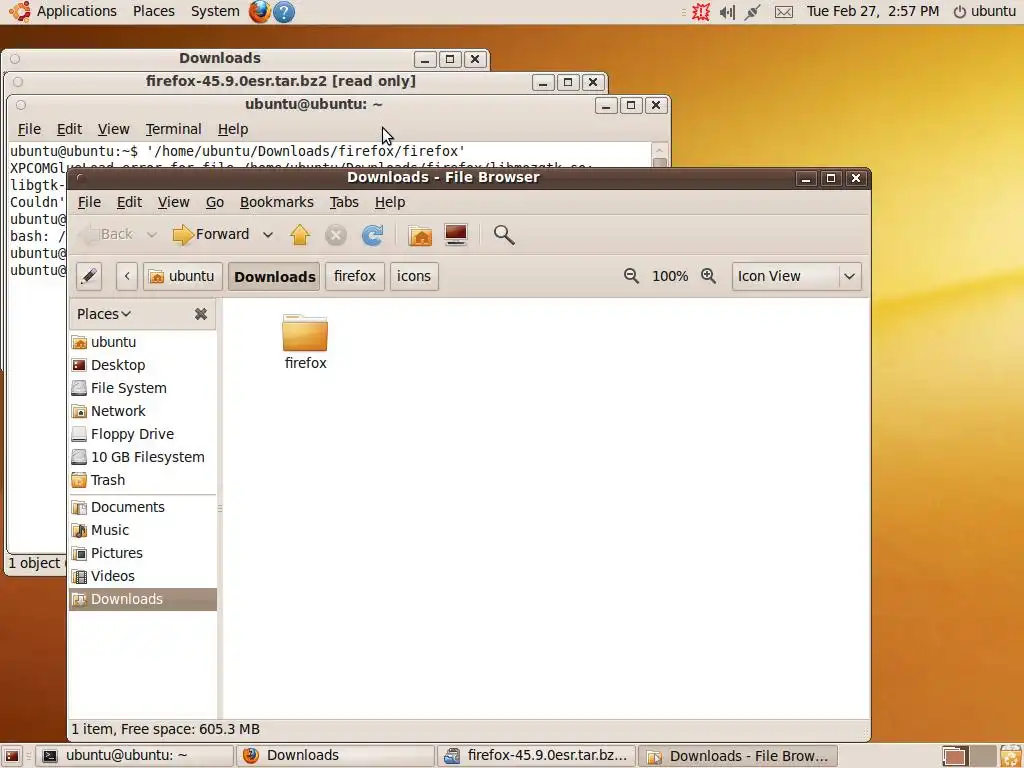
Task: Open File menu in File Browser
Action: pos(89,202)
